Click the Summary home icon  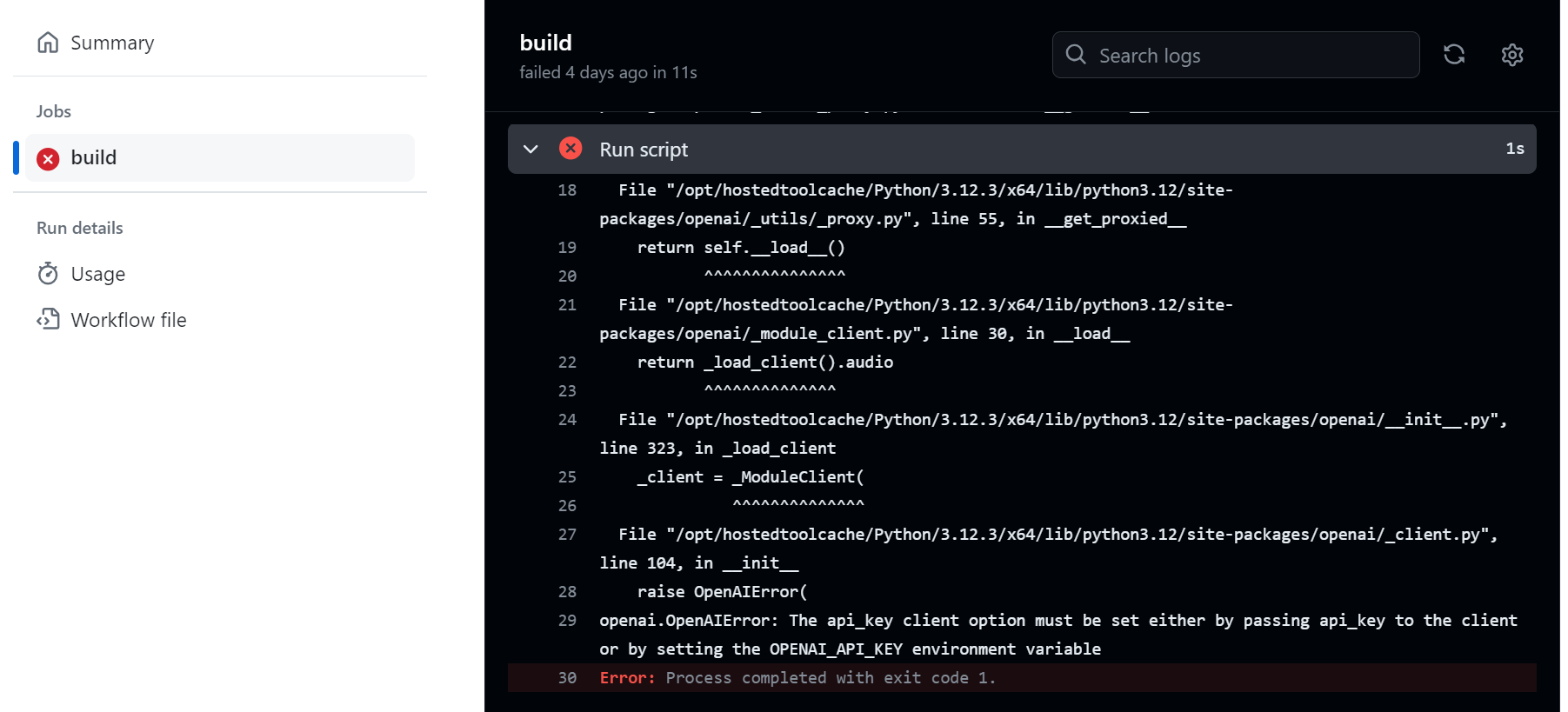click(48, 43)
